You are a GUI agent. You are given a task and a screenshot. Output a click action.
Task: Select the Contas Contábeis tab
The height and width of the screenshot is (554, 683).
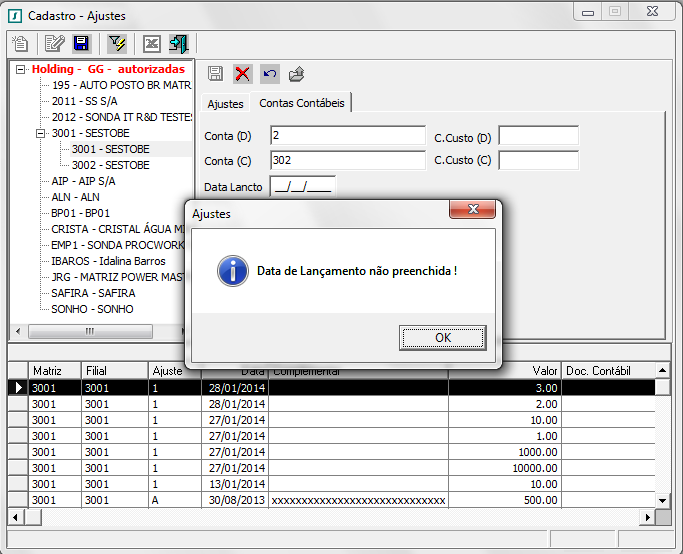point(301,103)
